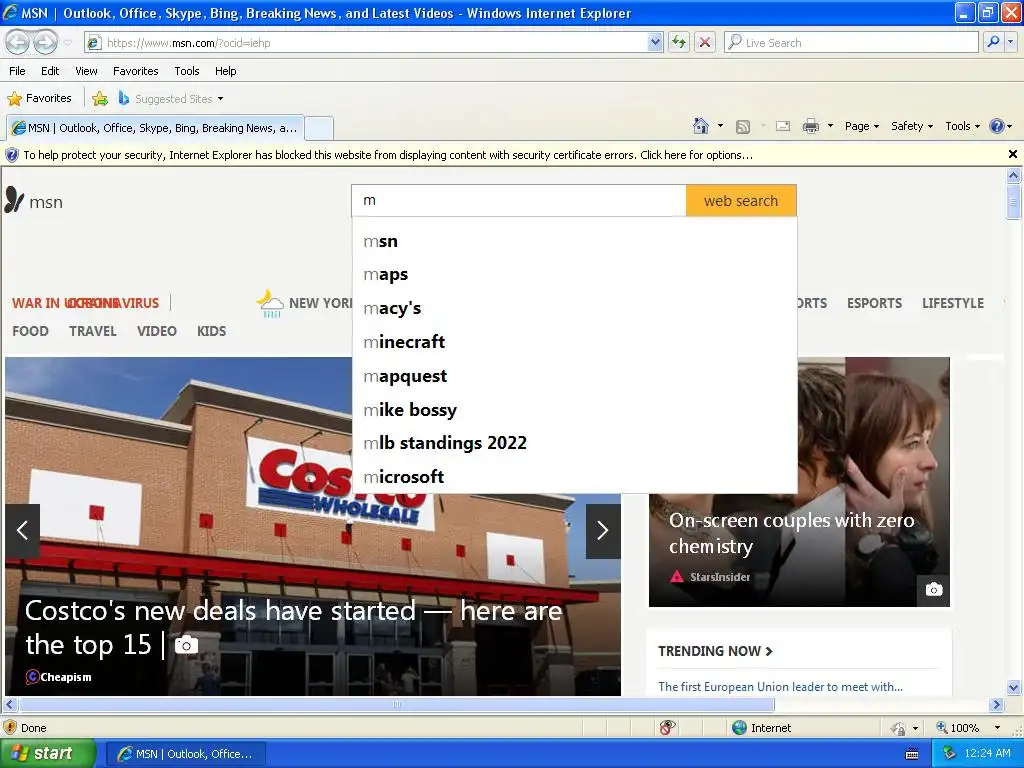Open the Favorites star button

(39, 99)
